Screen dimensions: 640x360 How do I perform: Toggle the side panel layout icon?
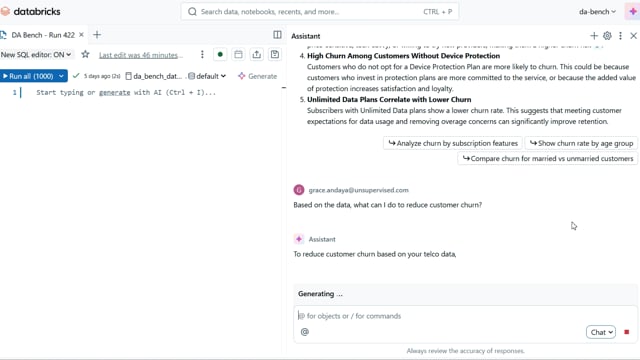tap(277, 35)
